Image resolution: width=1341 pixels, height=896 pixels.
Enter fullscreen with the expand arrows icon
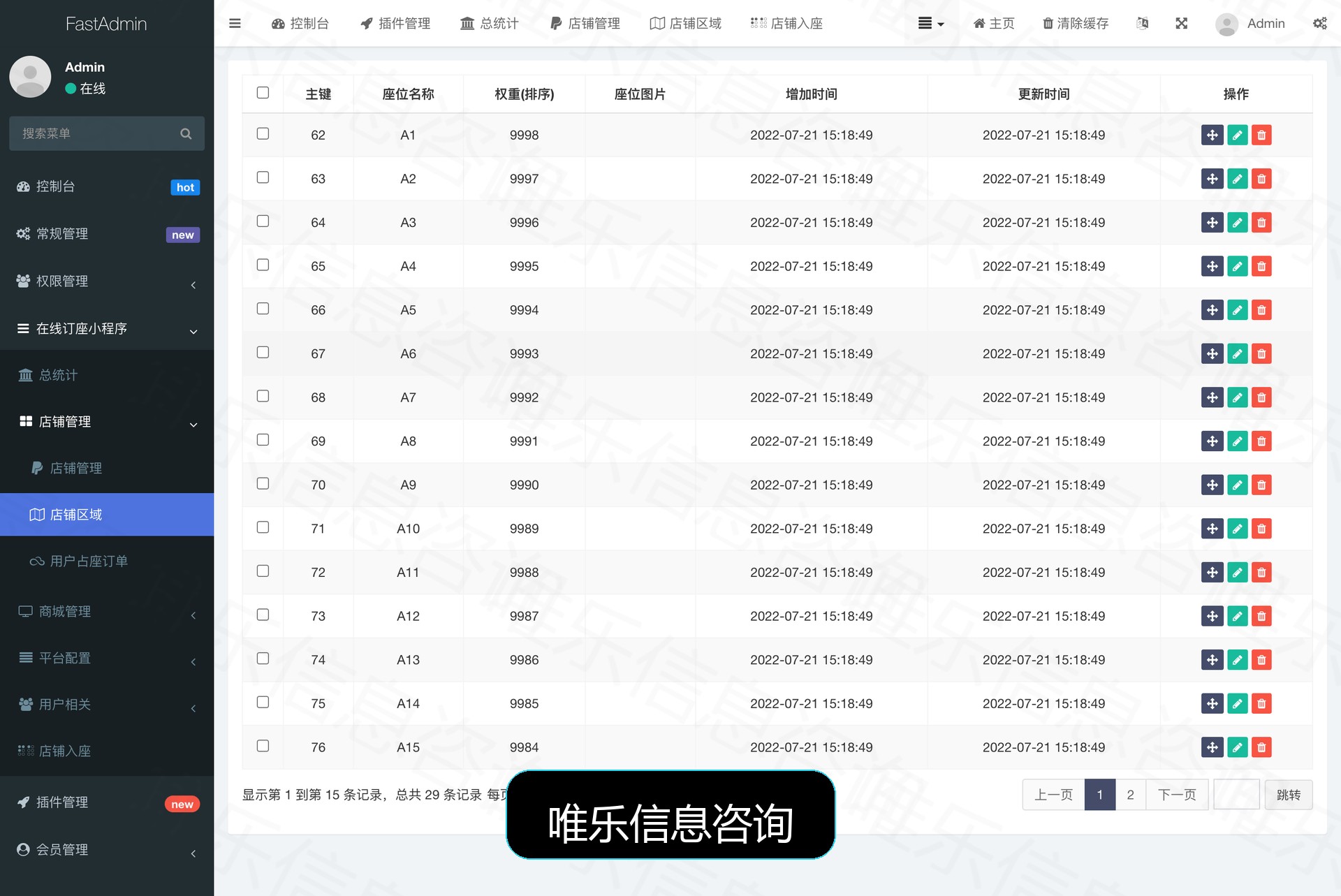click(1181, 23)
